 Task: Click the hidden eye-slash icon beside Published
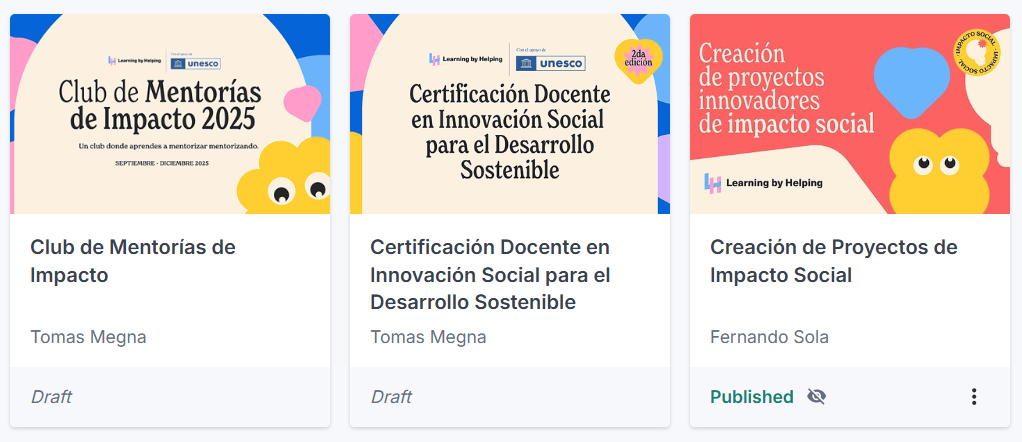pyautogui.click(x=817, y=397)
